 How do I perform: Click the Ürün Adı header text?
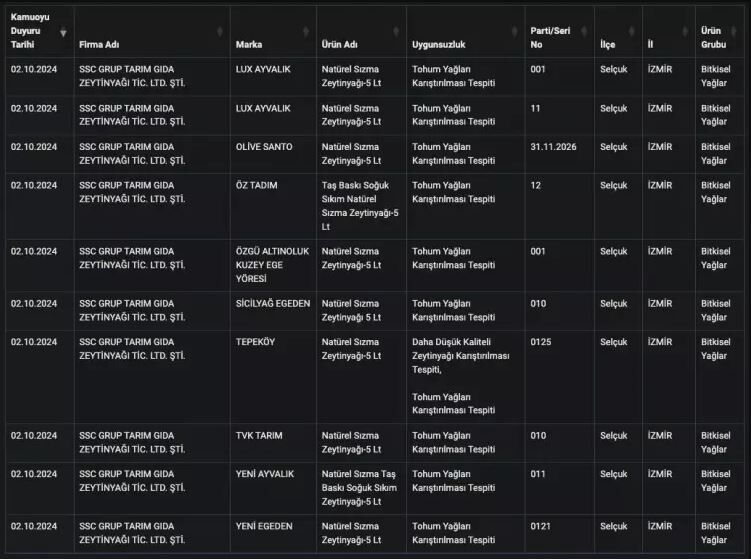[x=339, y=45]
